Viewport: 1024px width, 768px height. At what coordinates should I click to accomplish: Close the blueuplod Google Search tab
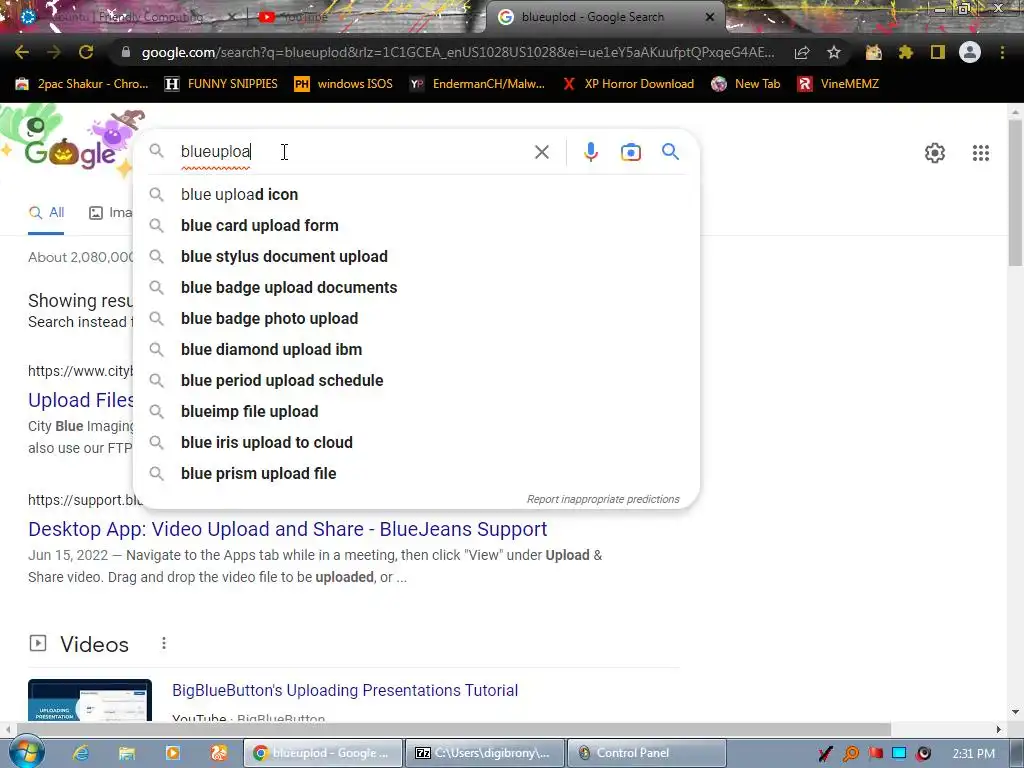pyautogui.click(x=710, y=17)
